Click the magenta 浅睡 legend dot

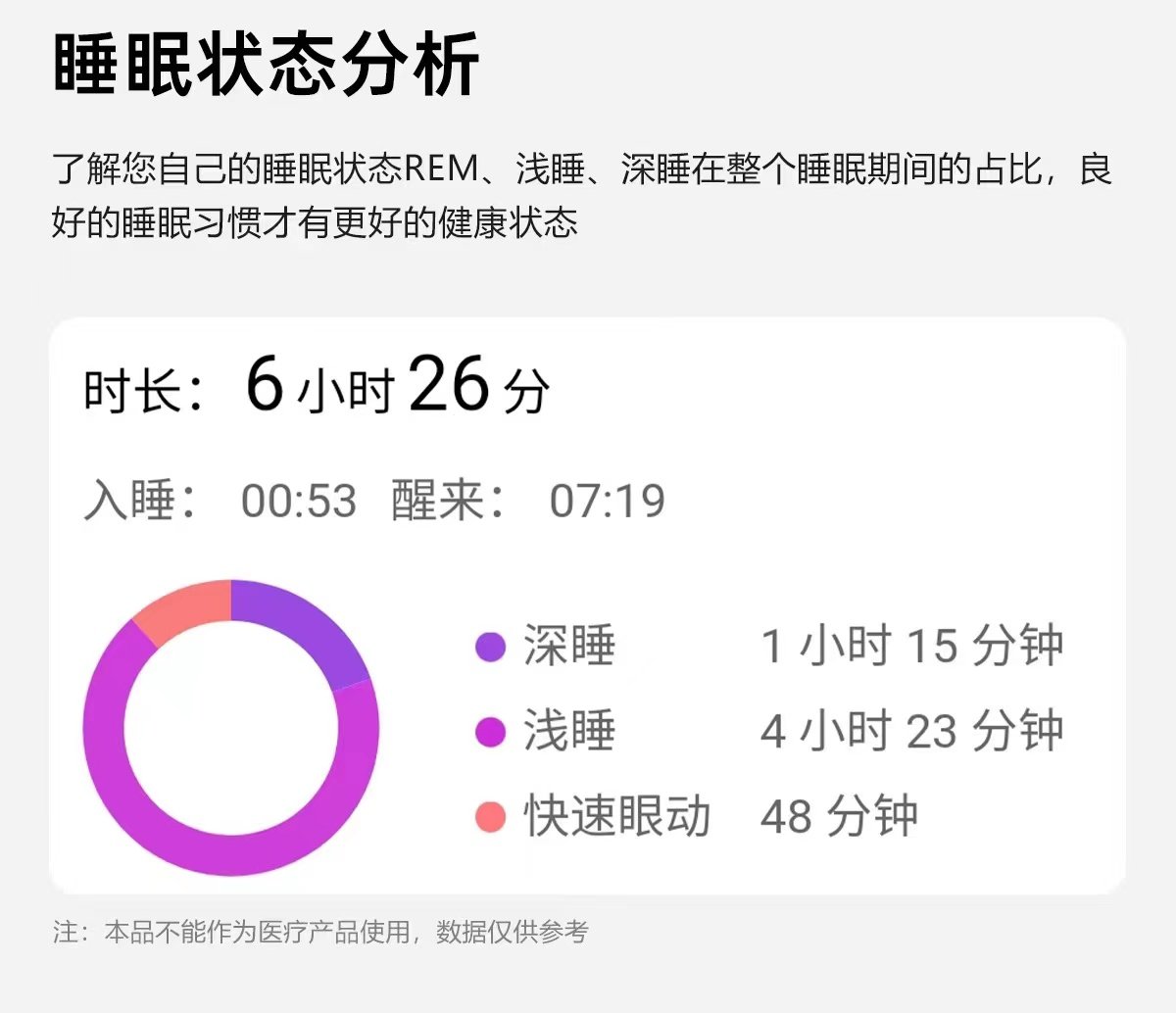490,732
